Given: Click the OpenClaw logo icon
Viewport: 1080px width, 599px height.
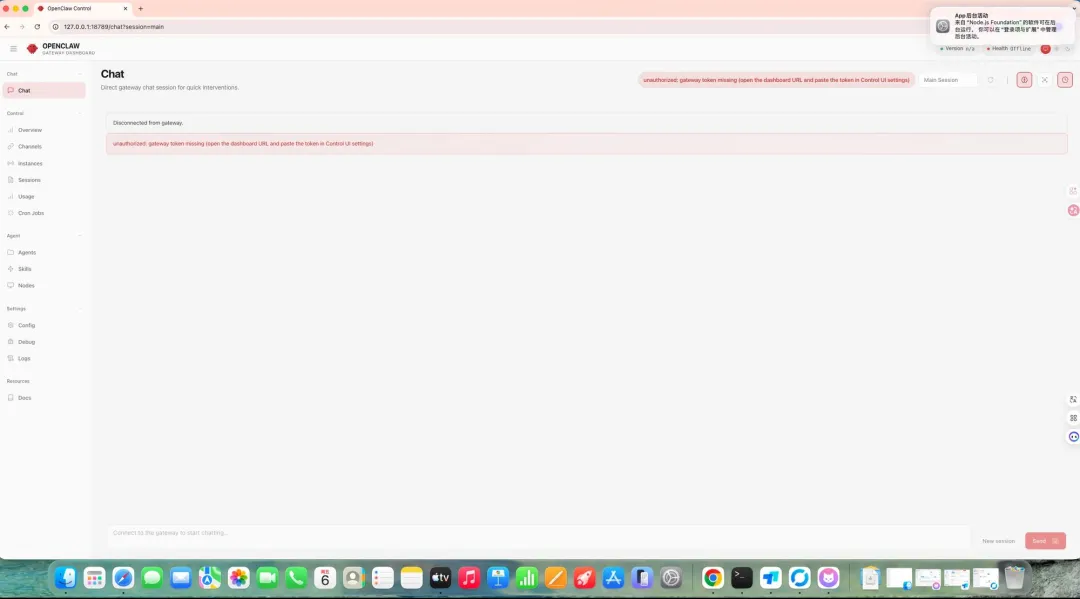Looking at the screenshot, I should tap(32, 49).
